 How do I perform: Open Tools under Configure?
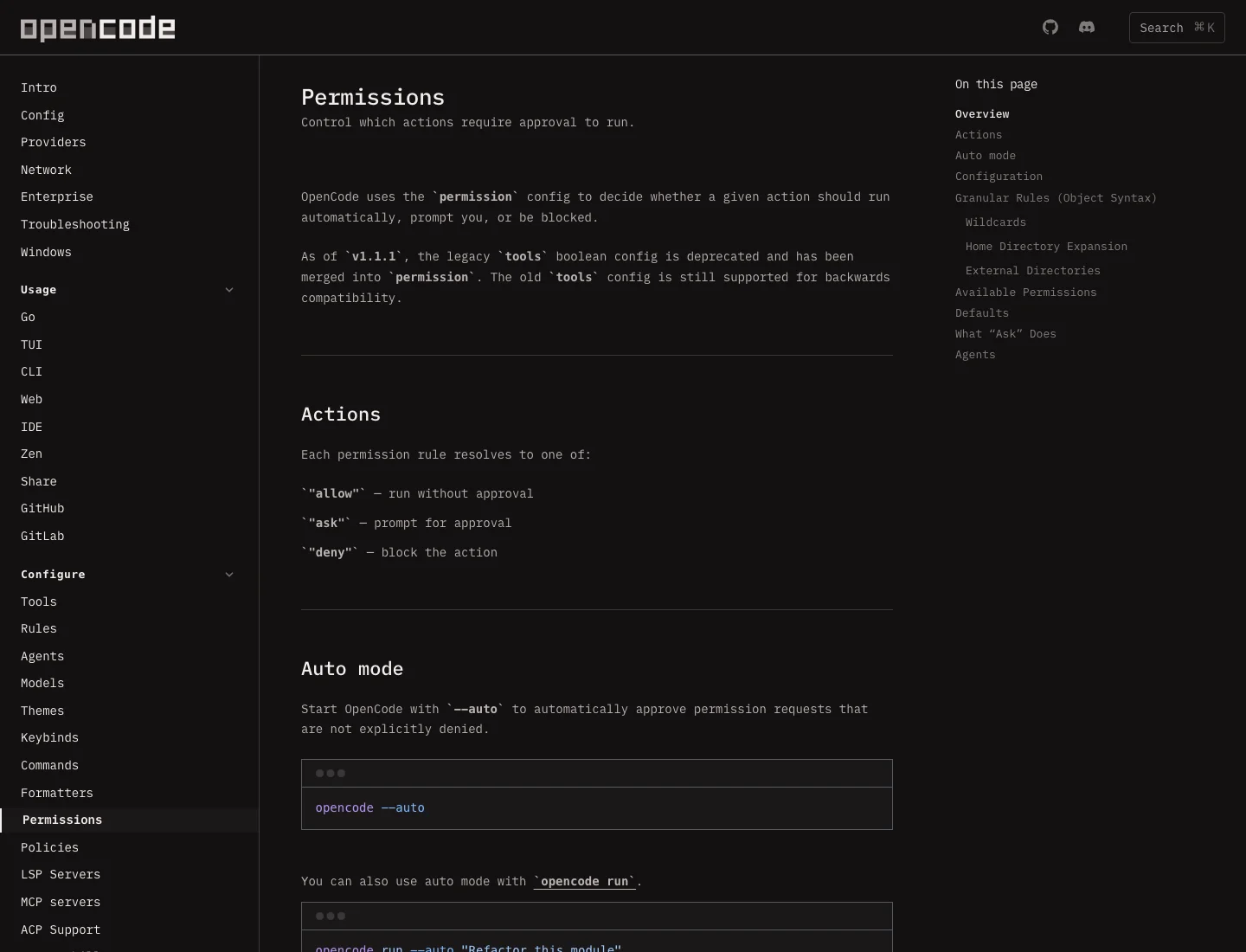(x=39, y=601)
